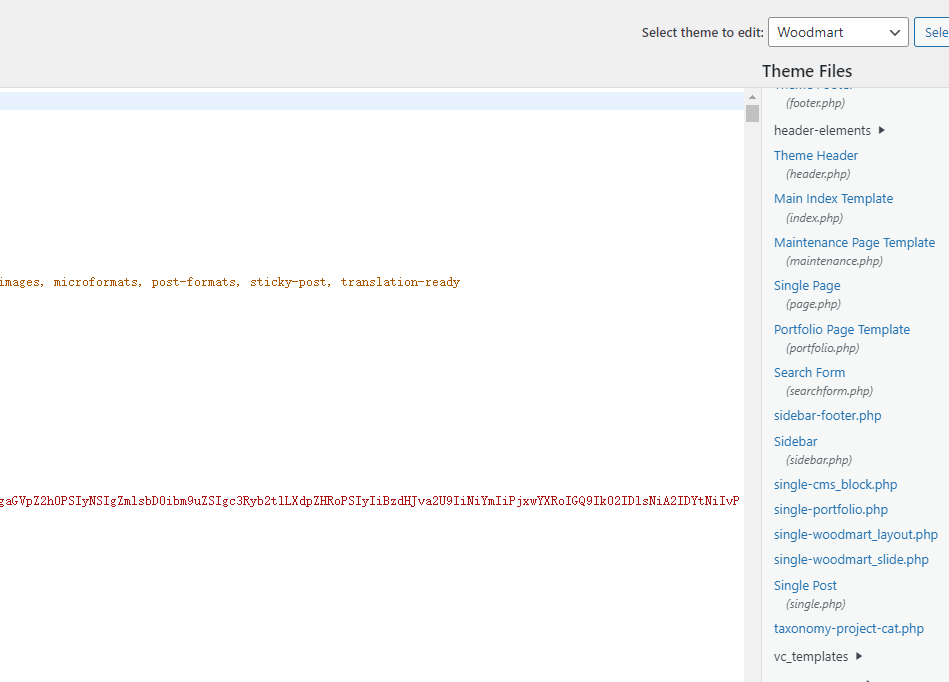The width and height of the screenshot is (949, 682).
Task: Expand the header-elements folder arrow
Action: pos(881,130)
